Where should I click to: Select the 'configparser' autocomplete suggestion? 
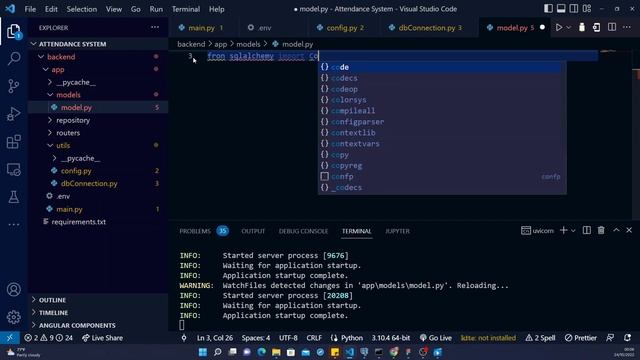[x=442, y=122]
